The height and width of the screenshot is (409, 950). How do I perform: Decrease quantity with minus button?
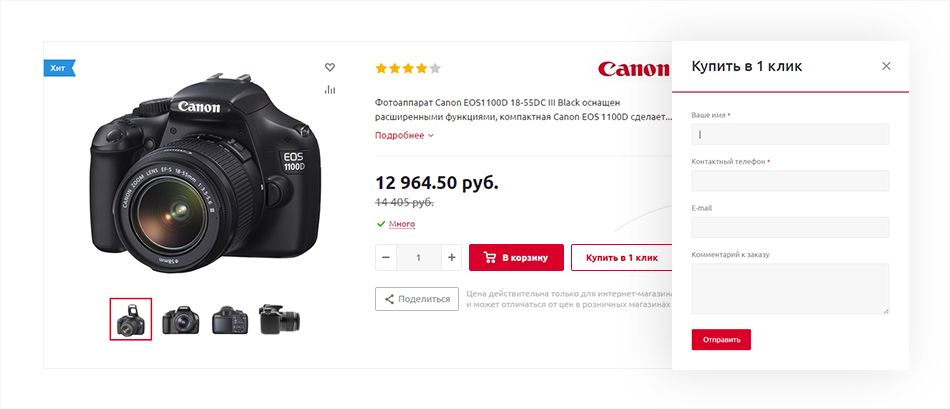(x=386, y=258)
